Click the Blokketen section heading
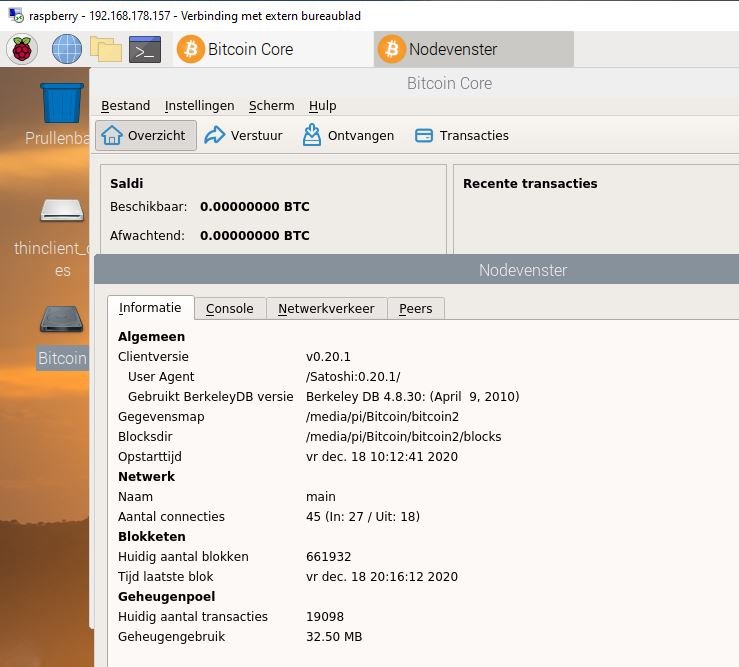 (152, 536)
